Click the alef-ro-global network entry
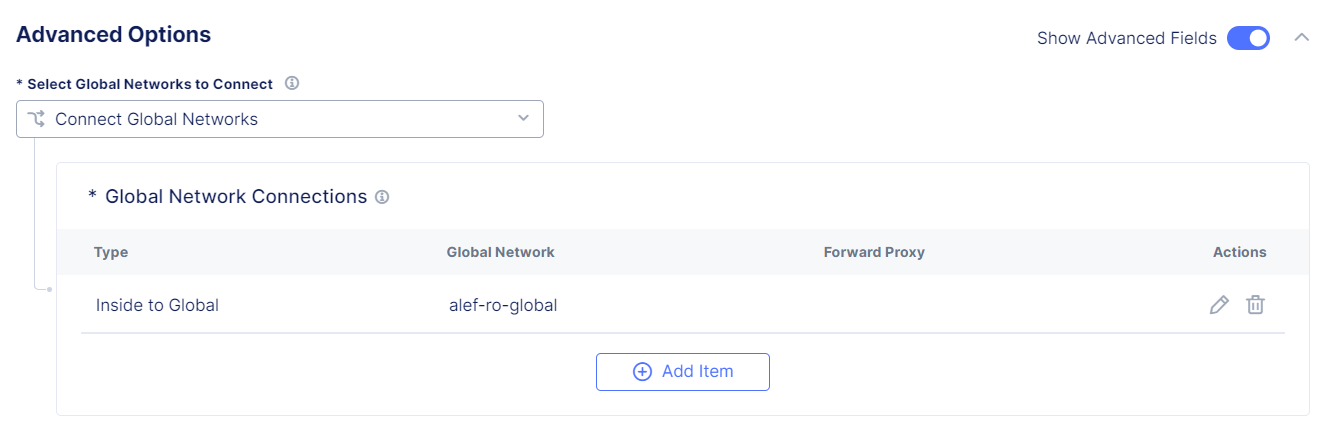1321x421 pixels. 503,305
